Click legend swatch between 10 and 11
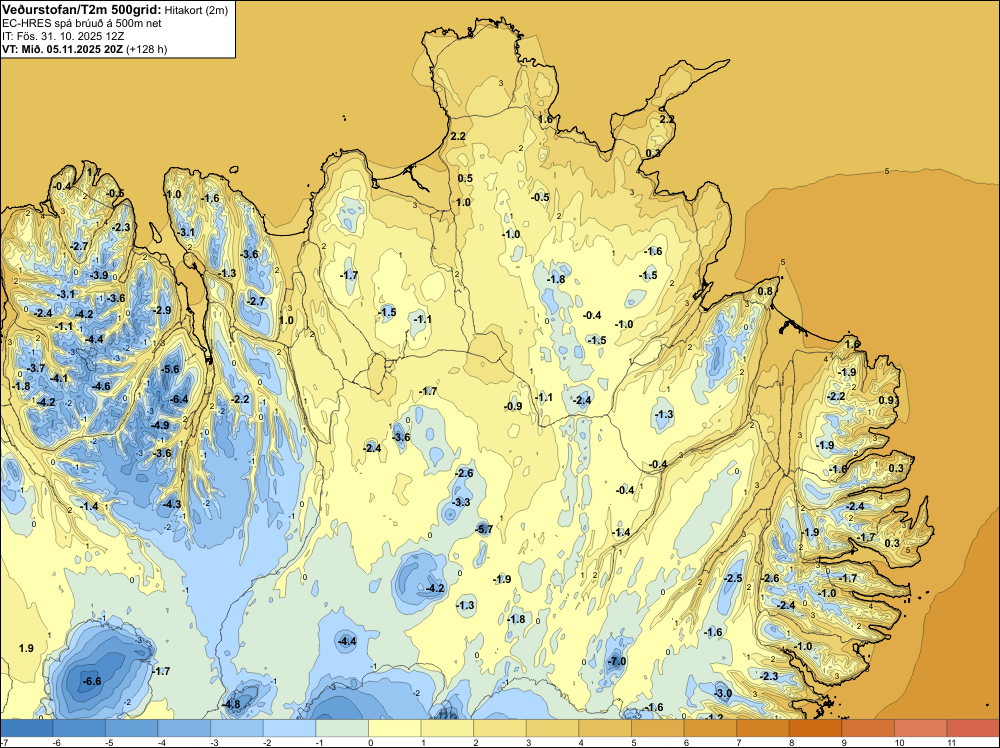 click(921, 728)
